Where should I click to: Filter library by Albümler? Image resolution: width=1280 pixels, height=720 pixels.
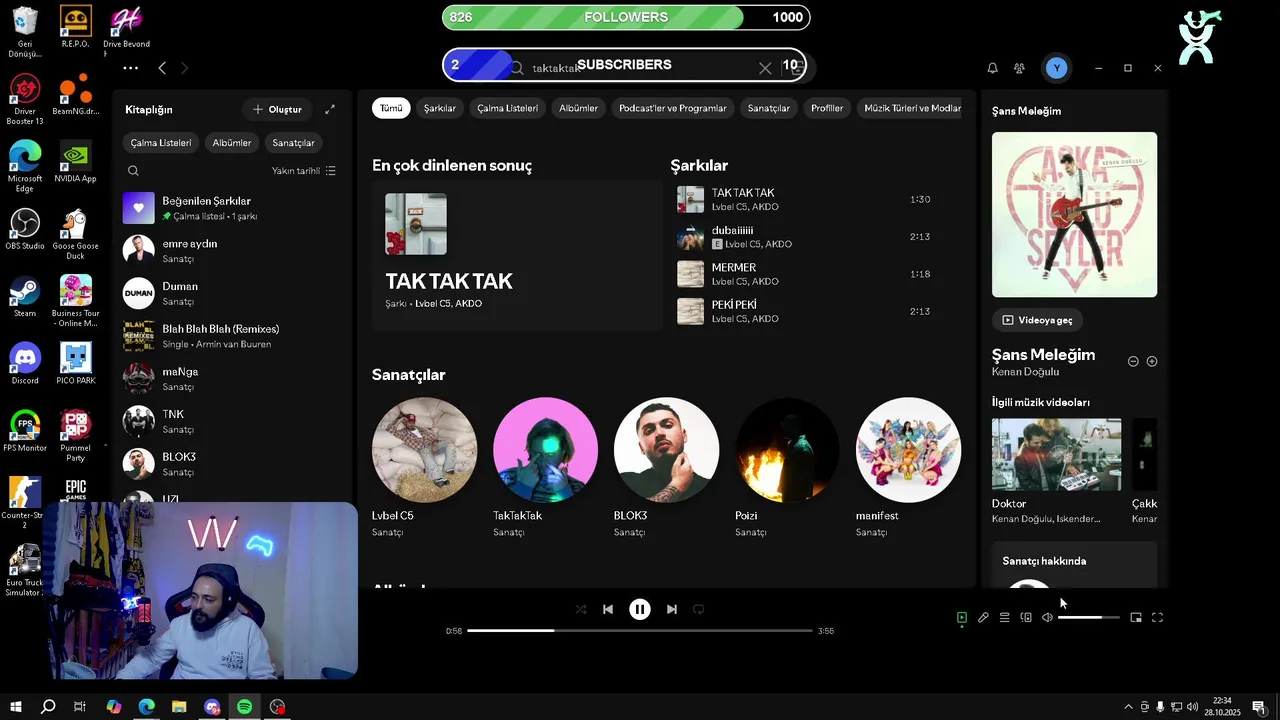pyautogui.click(x=232, y=143)
